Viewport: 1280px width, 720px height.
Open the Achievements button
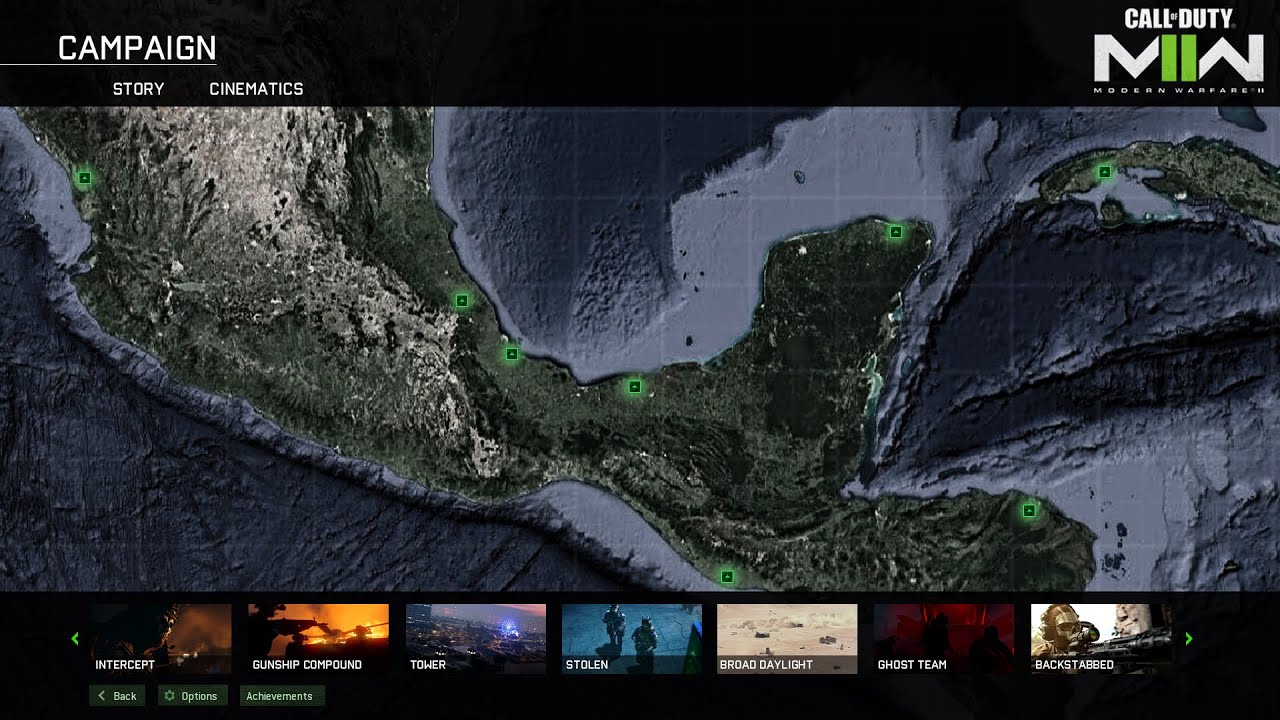pos(282,696)
